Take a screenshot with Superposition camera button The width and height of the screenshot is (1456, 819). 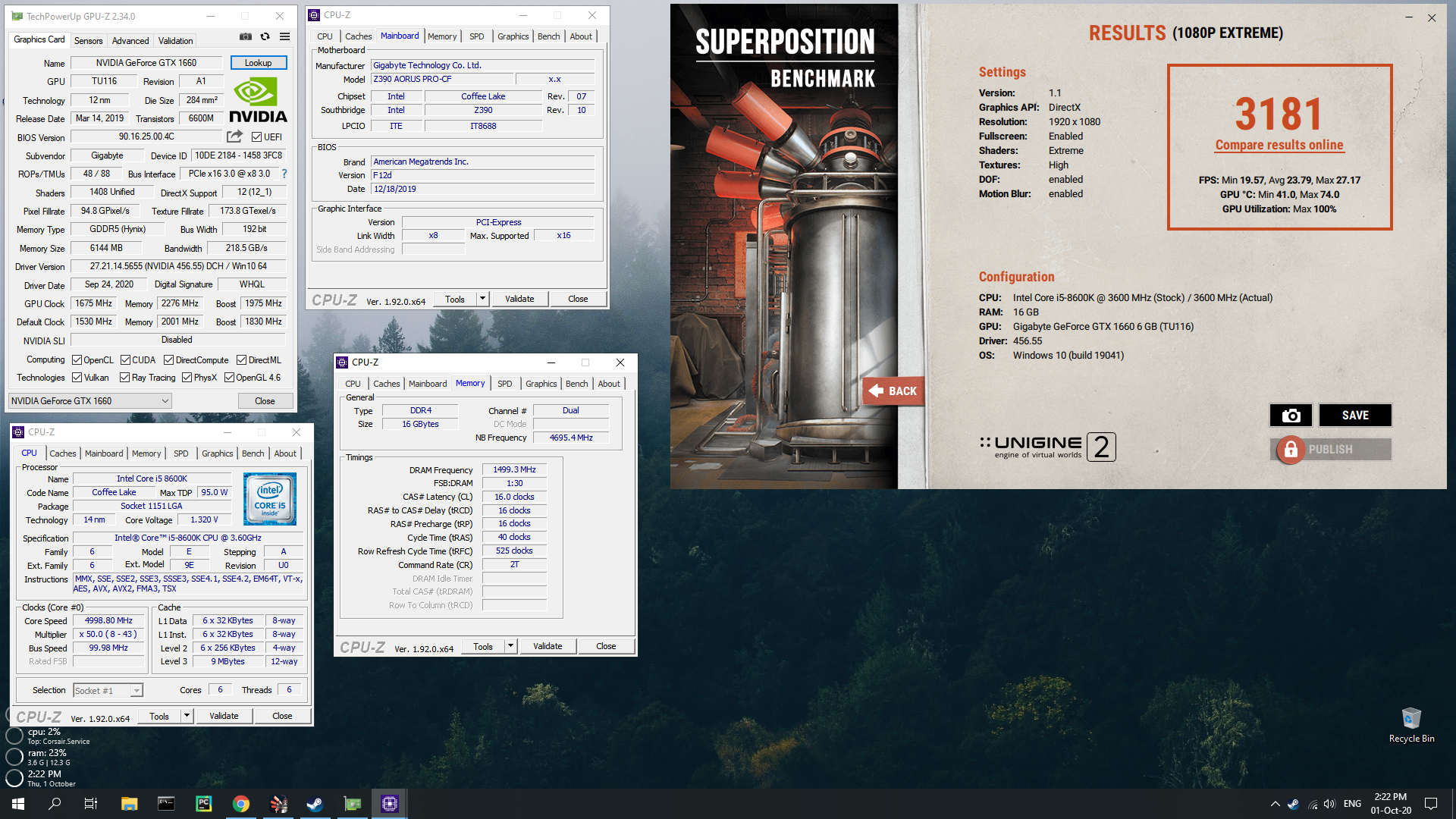[x=1291, y=415]
